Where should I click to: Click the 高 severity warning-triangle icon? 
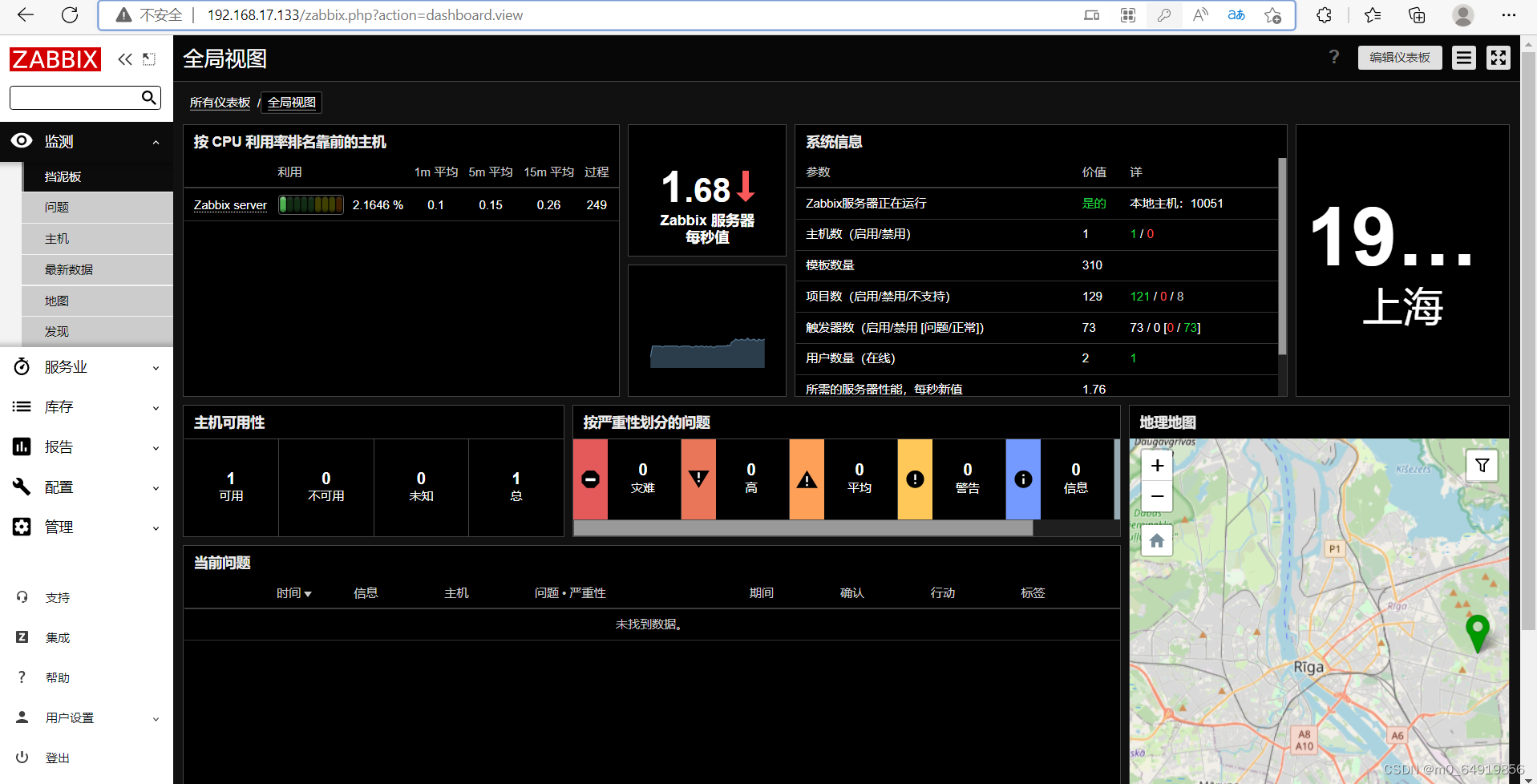tap(698, 479)
